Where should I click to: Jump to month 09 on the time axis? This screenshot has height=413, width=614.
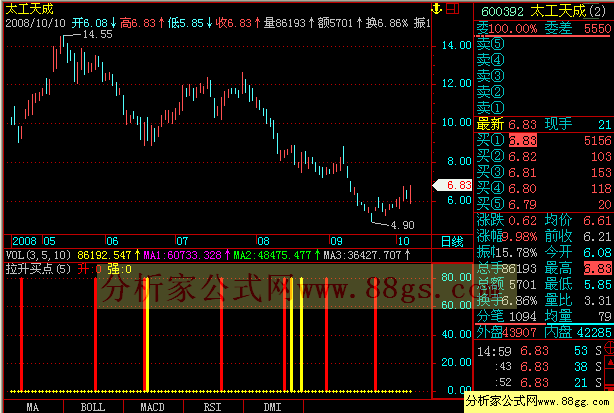pyautogui.click(x=336, y=241)
